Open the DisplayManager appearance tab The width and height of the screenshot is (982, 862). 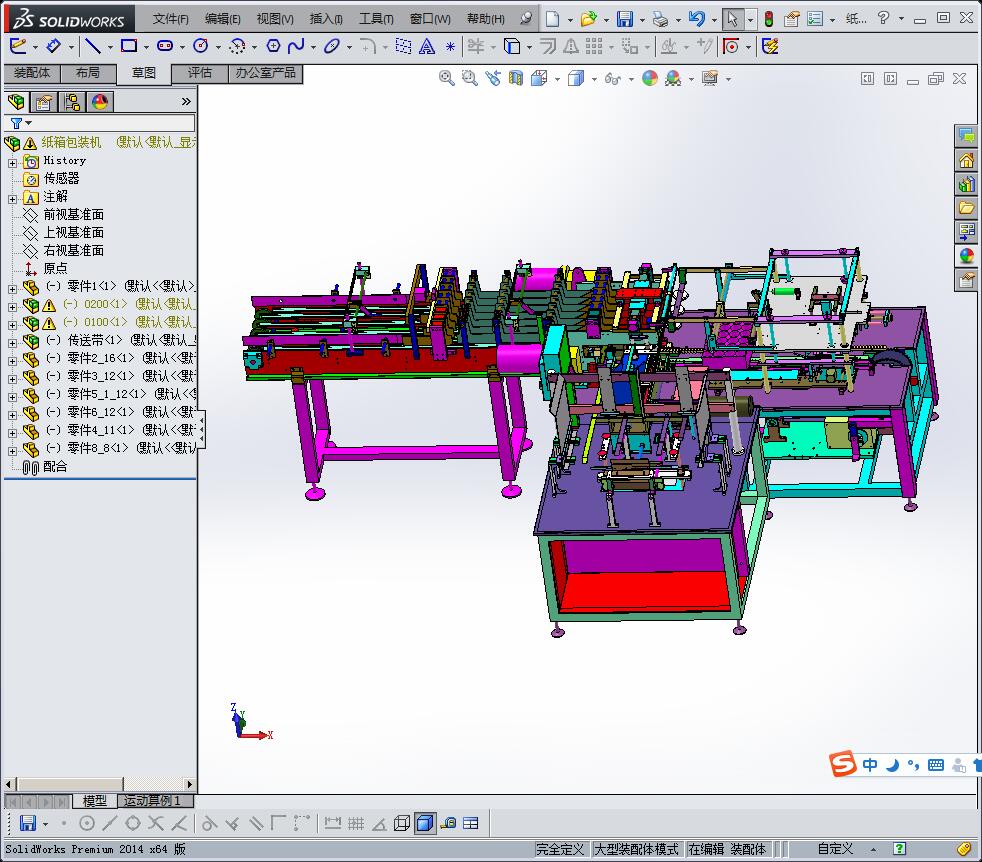tap(100, 101)
